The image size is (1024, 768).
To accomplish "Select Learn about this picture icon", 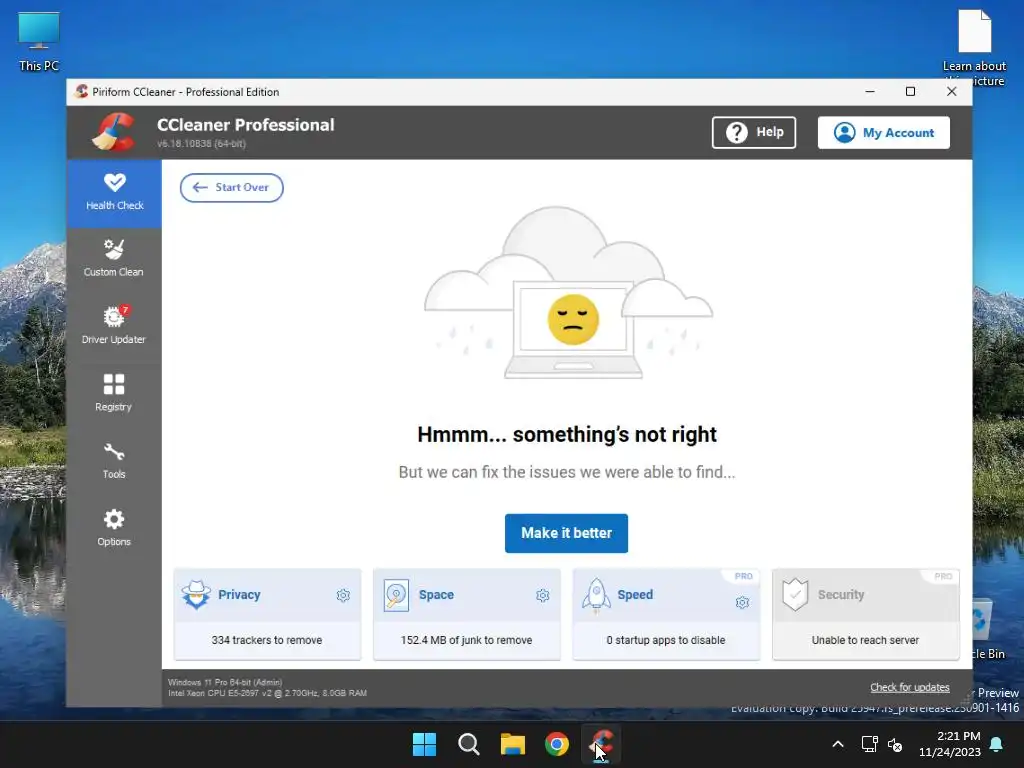I will (974, 48).
